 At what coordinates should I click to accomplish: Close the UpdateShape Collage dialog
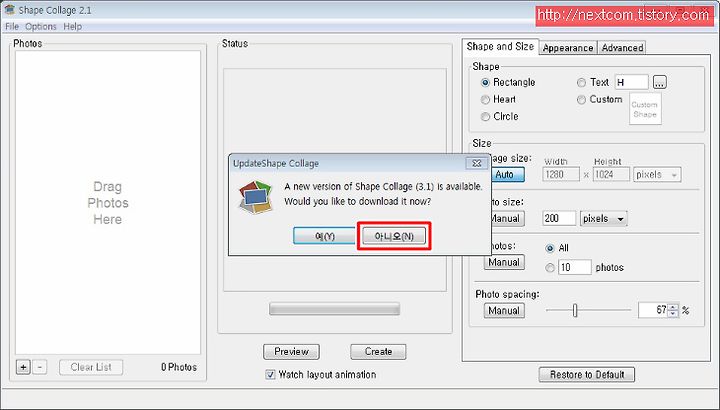[x=477, y=163]
